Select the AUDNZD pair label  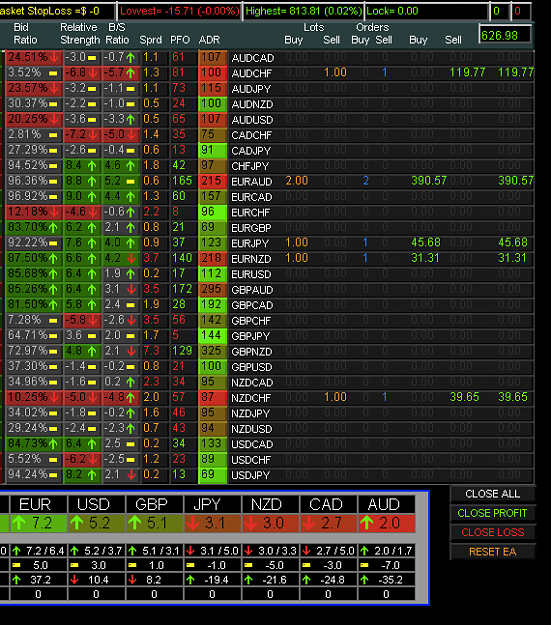coord(252,104)
